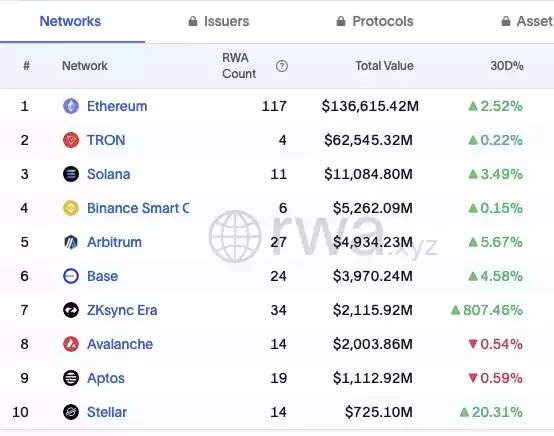
Task: Open the locked Protocols tab
Action: point(375,21)
